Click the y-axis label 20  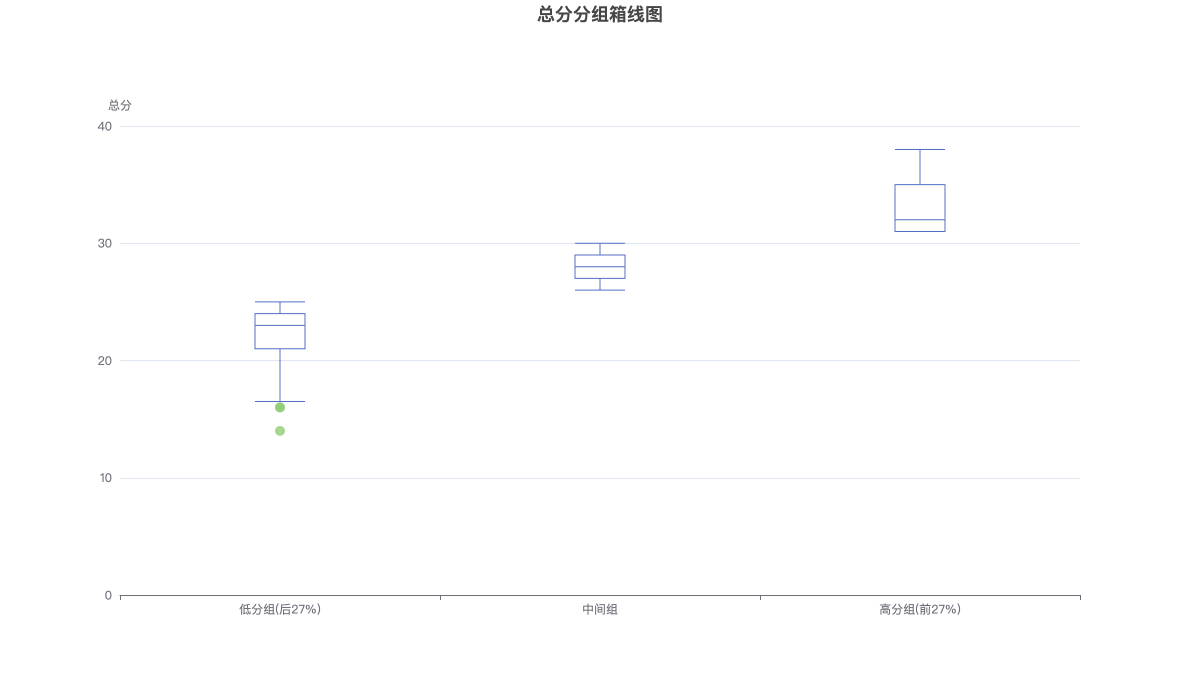(x=105, y=360)
